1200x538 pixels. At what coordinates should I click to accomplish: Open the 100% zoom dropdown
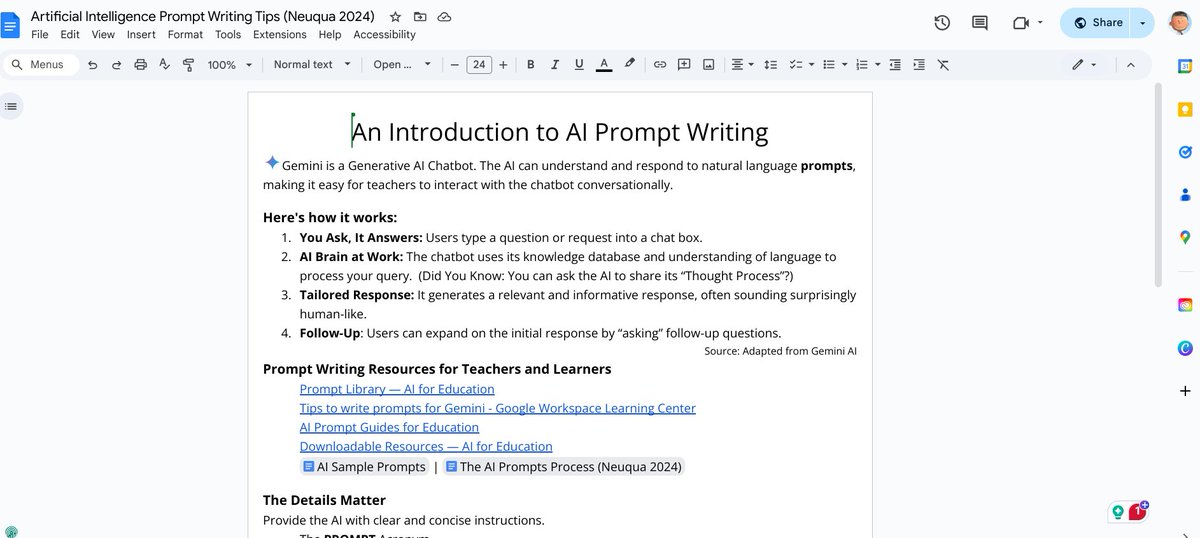click(229, 64)
